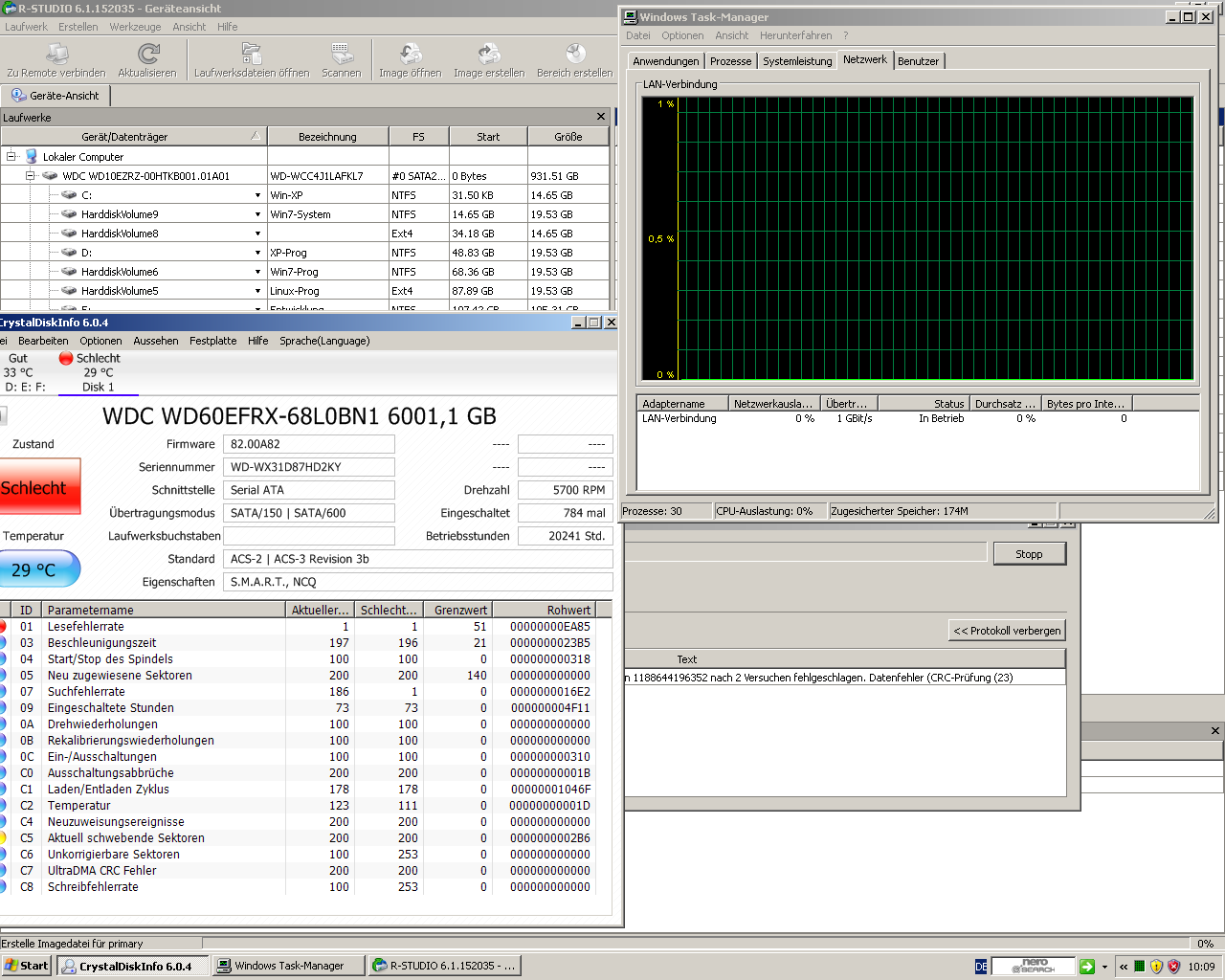The image size is (1225, 980).
Task: Open the dropdown arrow on D: row
Action: click(257, 253)
